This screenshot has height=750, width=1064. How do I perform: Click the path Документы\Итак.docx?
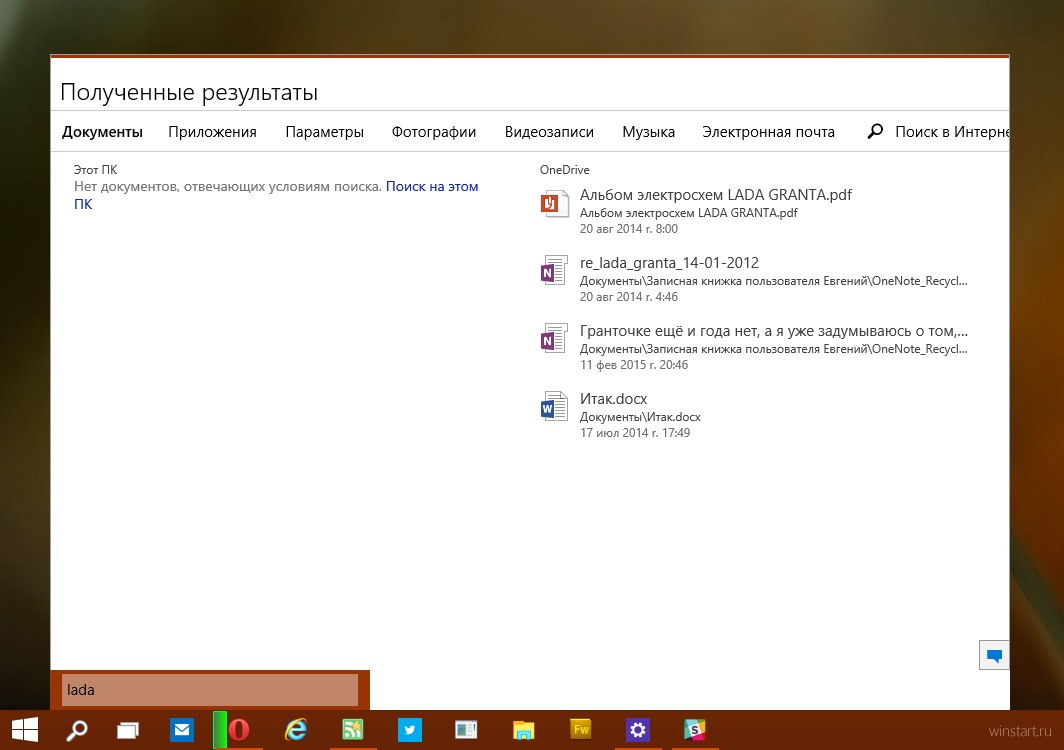(640, 417)
